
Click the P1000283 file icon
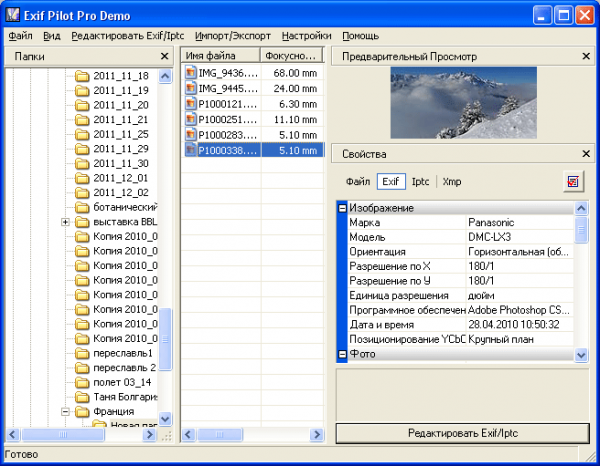click(x=191, y=134)
